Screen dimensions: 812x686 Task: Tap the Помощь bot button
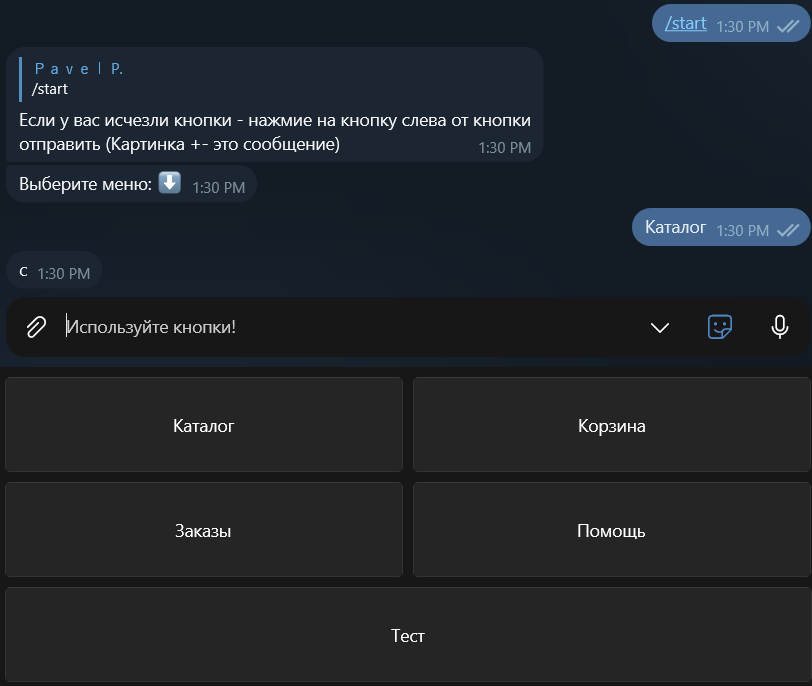(610, 529)
